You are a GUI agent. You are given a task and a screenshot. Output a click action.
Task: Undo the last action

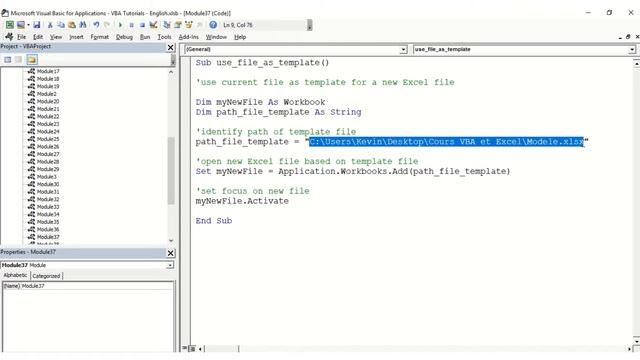[x=96, y=25]
